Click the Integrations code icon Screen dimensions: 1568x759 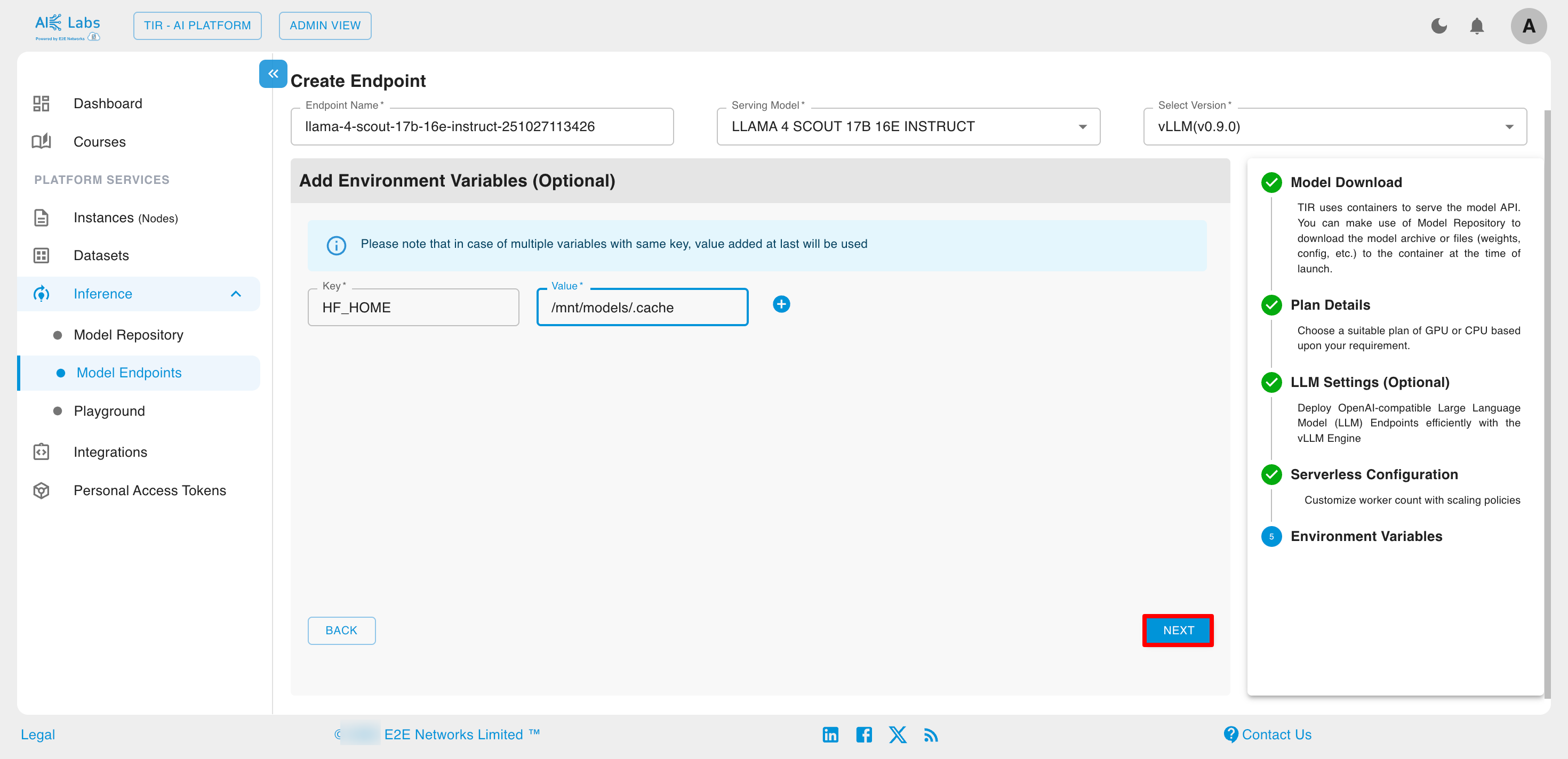click(x=41, y=452)
